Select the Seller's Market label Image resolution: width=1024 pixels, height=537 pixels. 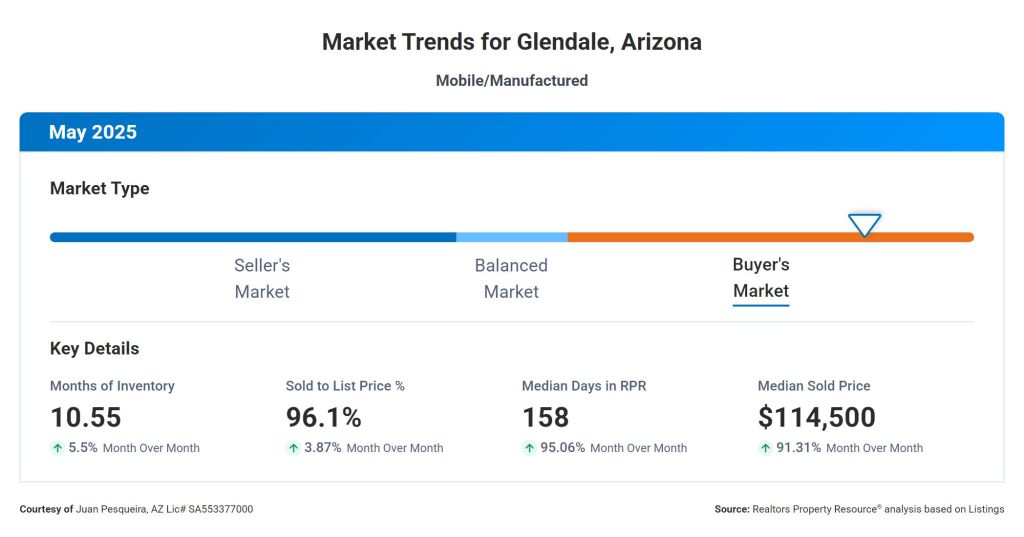pos(262,278)
